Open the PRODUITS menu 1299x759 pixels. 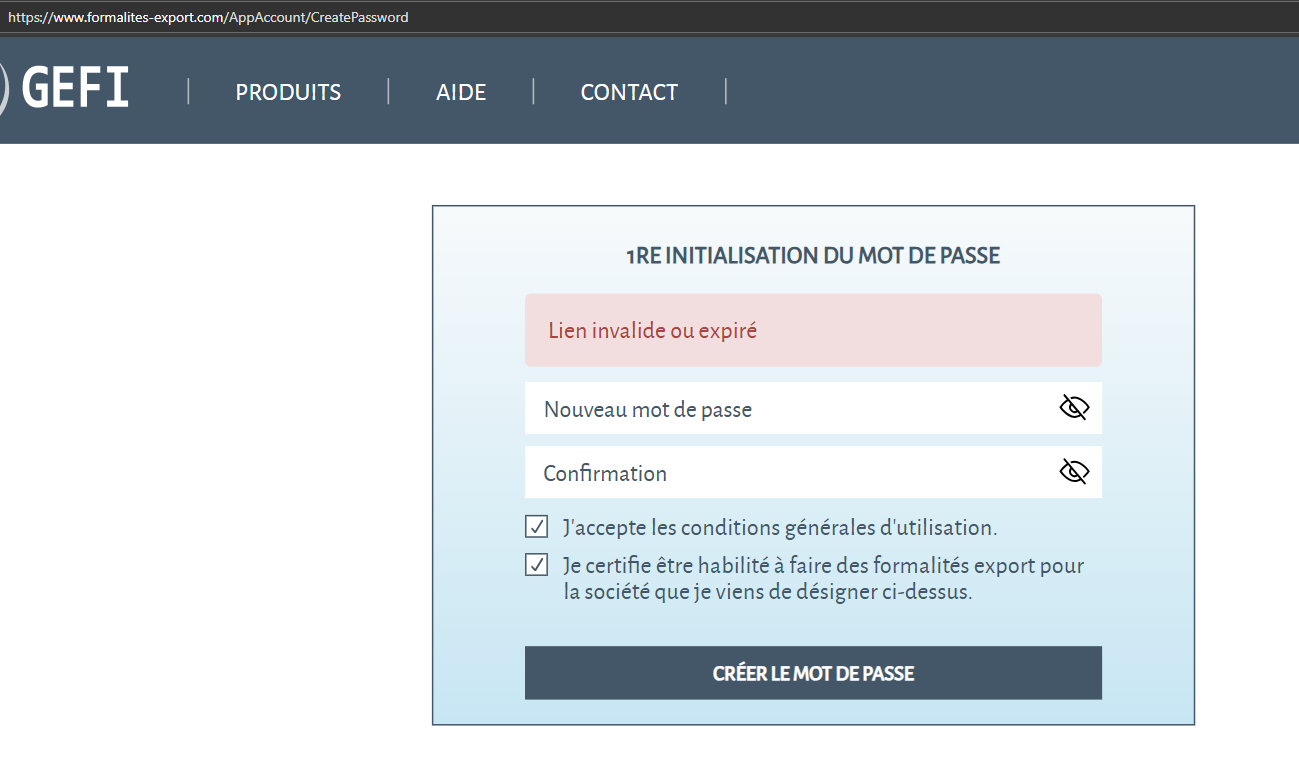288,93
